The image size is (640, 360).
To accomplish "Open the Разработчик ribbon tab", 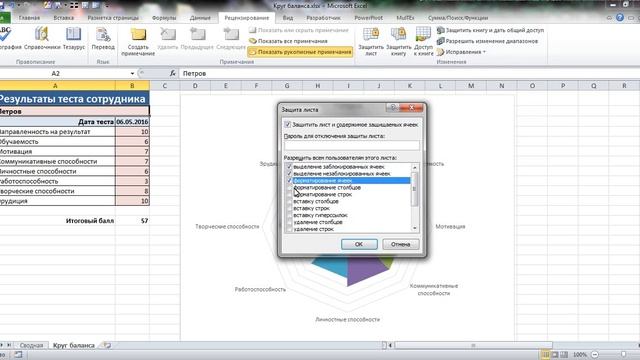I will (x=323, y=18).
